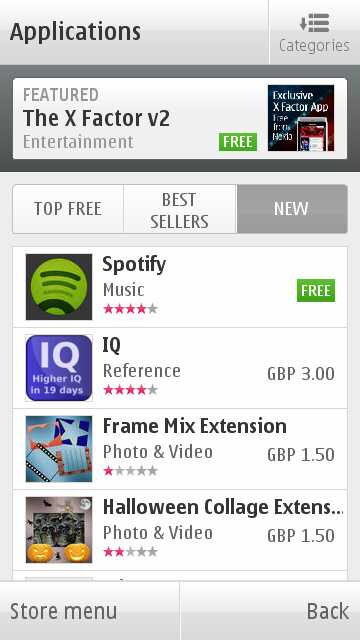Open Halloween Collage Extension listing title
Screen dimensions: 360x640
(223, 507)
